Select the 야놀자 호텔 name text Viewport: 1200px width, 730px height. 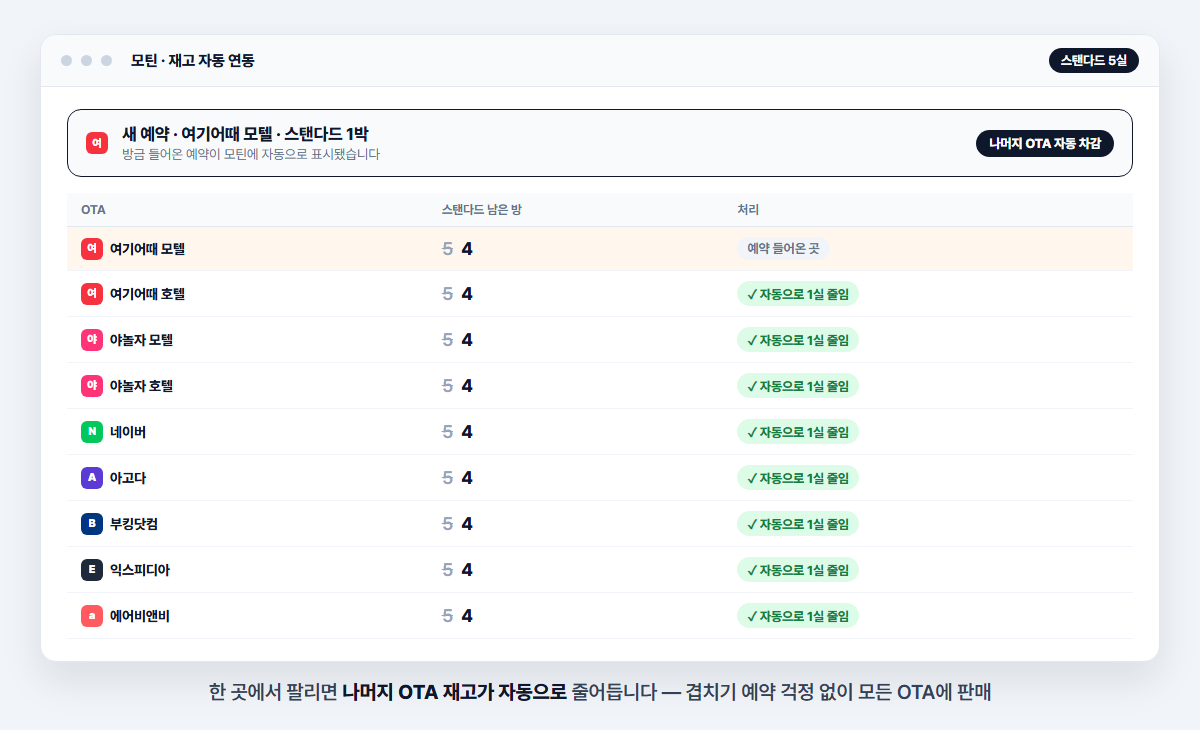[142, 386]
